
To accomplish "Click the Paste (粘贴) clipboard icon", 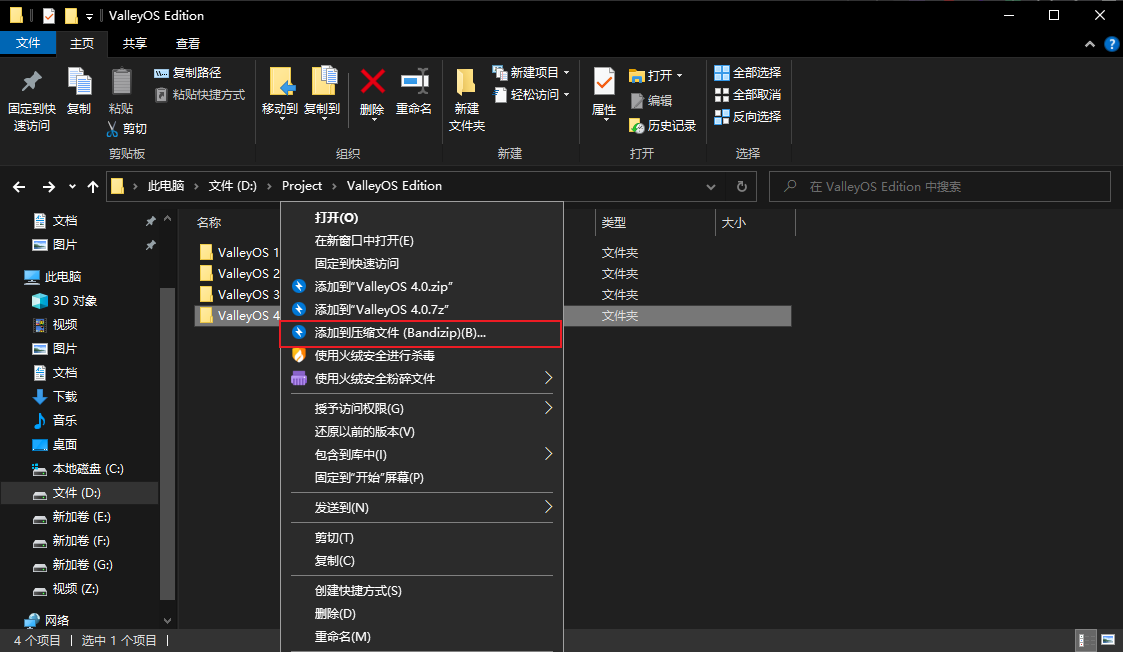I will [121, 82].
